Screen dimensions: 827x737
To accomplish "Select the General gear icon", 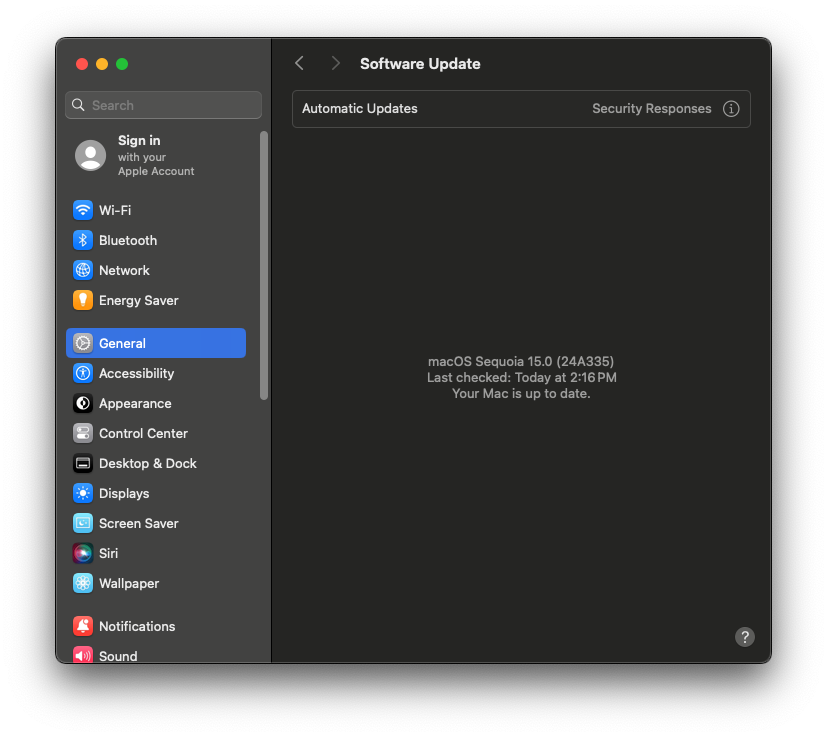I will coord(83,343).
